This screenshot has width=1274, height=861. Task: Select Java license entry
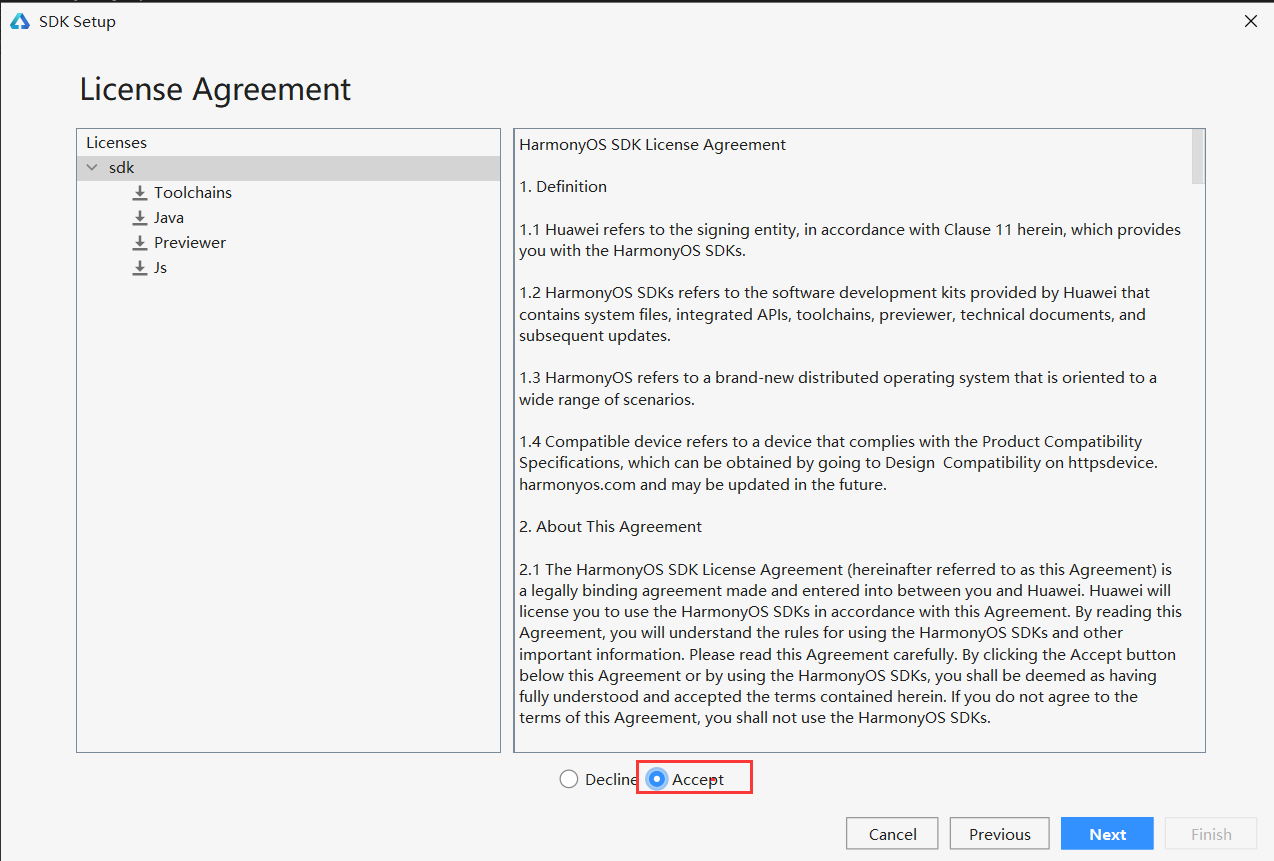click(x=169, y=217)
